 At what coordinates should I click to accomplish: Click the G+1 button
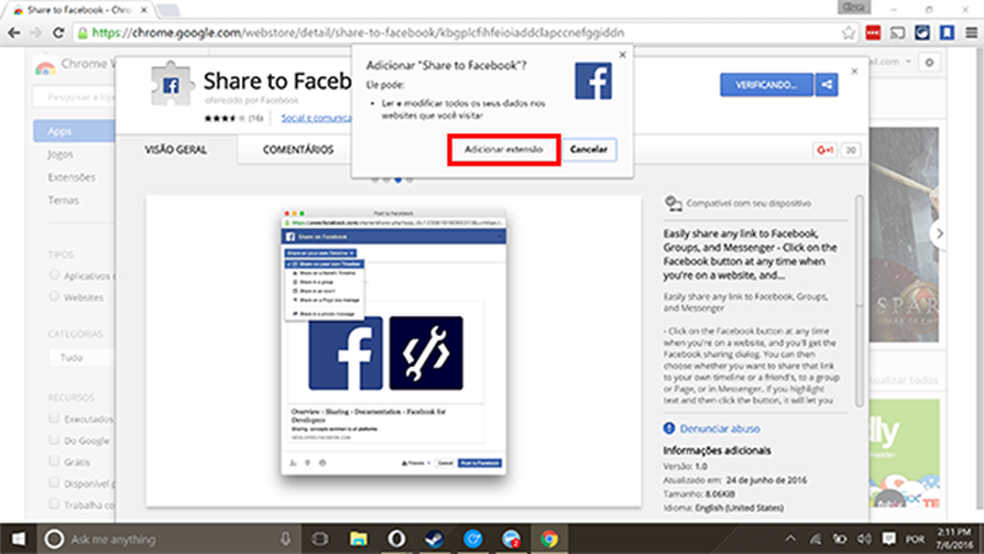click(x=825, y=150)
